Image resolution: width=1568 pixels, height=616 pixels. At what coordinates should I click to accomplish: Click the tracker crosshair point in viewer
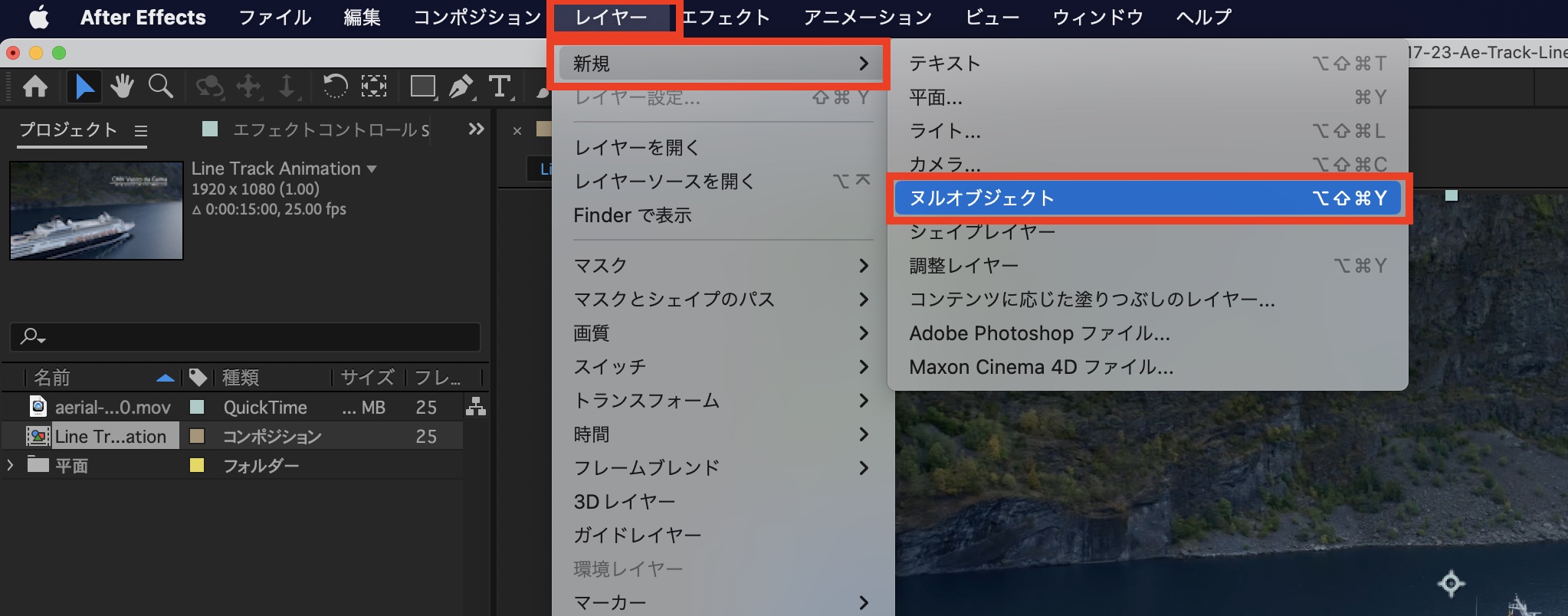pyautogui.click(x=1451, y=584)
